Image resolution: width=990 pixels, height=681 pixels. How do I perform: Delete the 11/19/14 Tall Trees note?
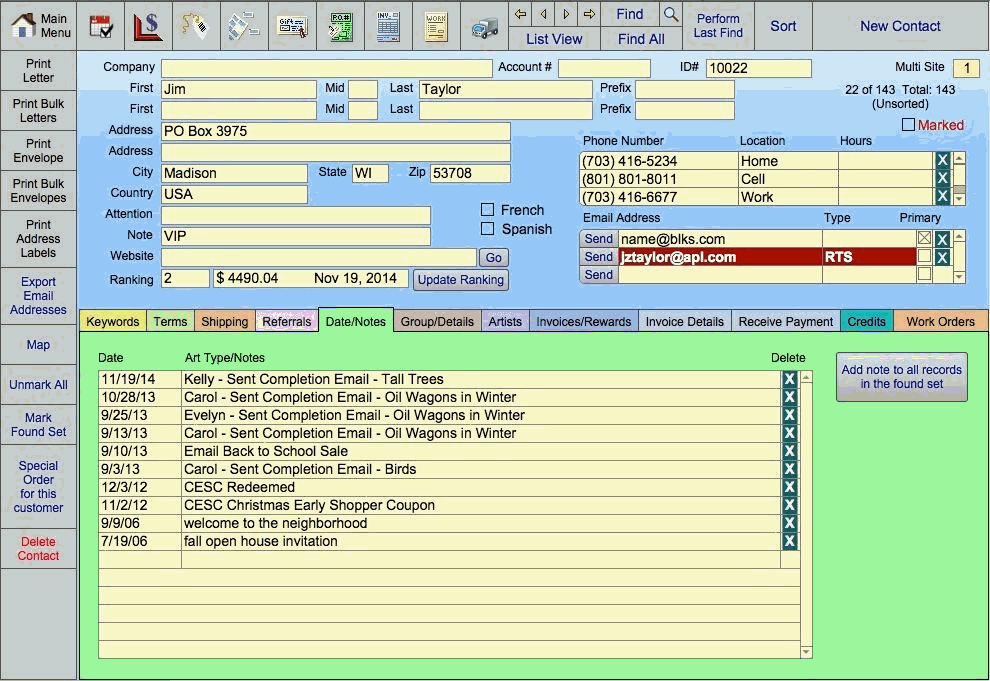(x=789, y=379)
